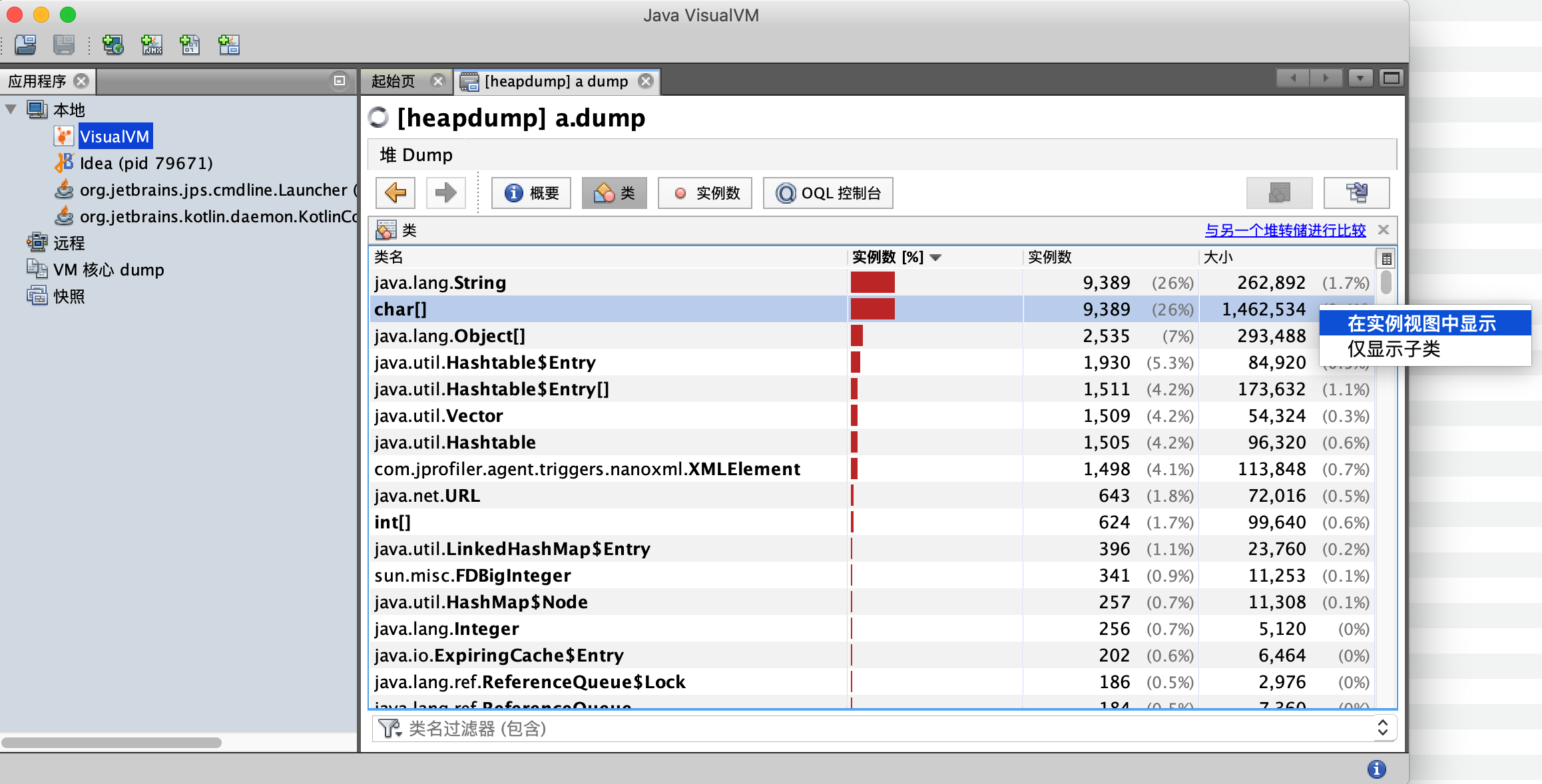1542x784 pixels.
Task: Maximize the editor window area
Action: click(x=1391, y=79)
